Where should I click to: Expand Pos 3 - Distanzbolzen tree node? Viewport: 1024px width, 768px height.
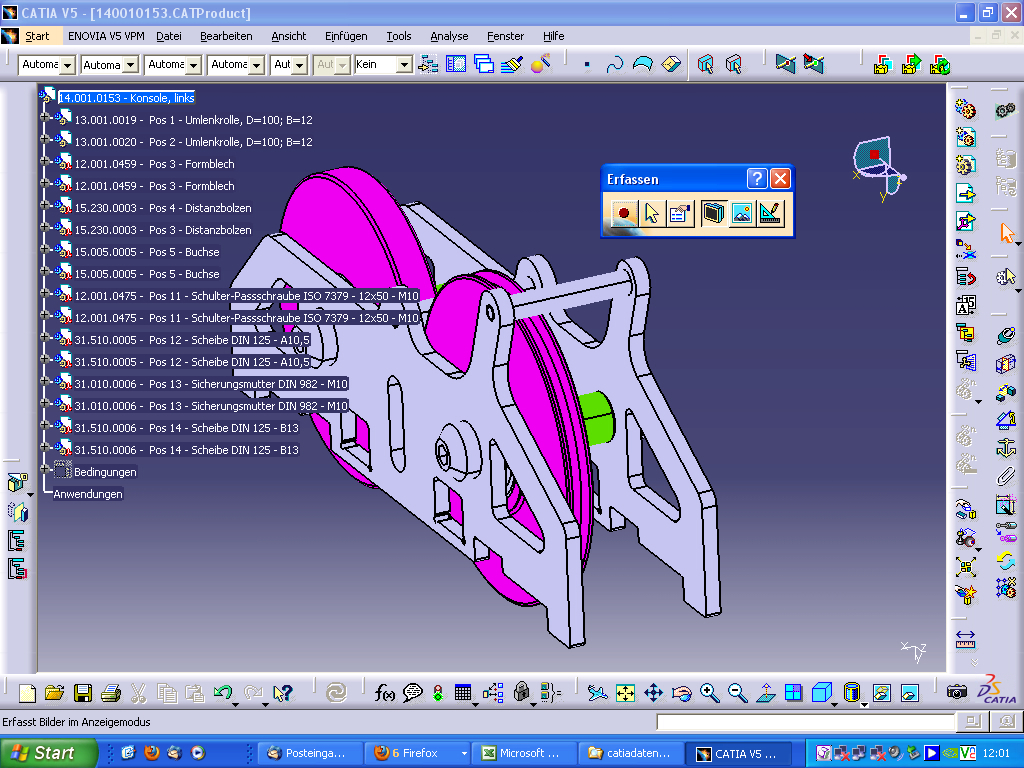45,227
